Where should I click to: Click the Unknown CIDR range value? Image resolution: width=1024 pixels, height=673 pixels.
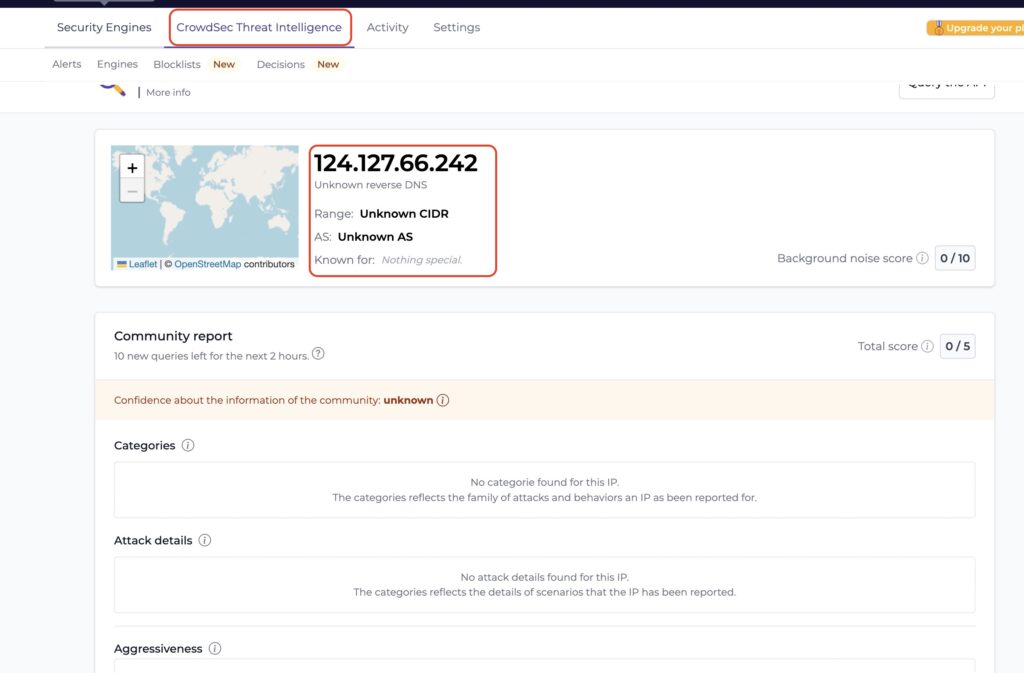404,213
